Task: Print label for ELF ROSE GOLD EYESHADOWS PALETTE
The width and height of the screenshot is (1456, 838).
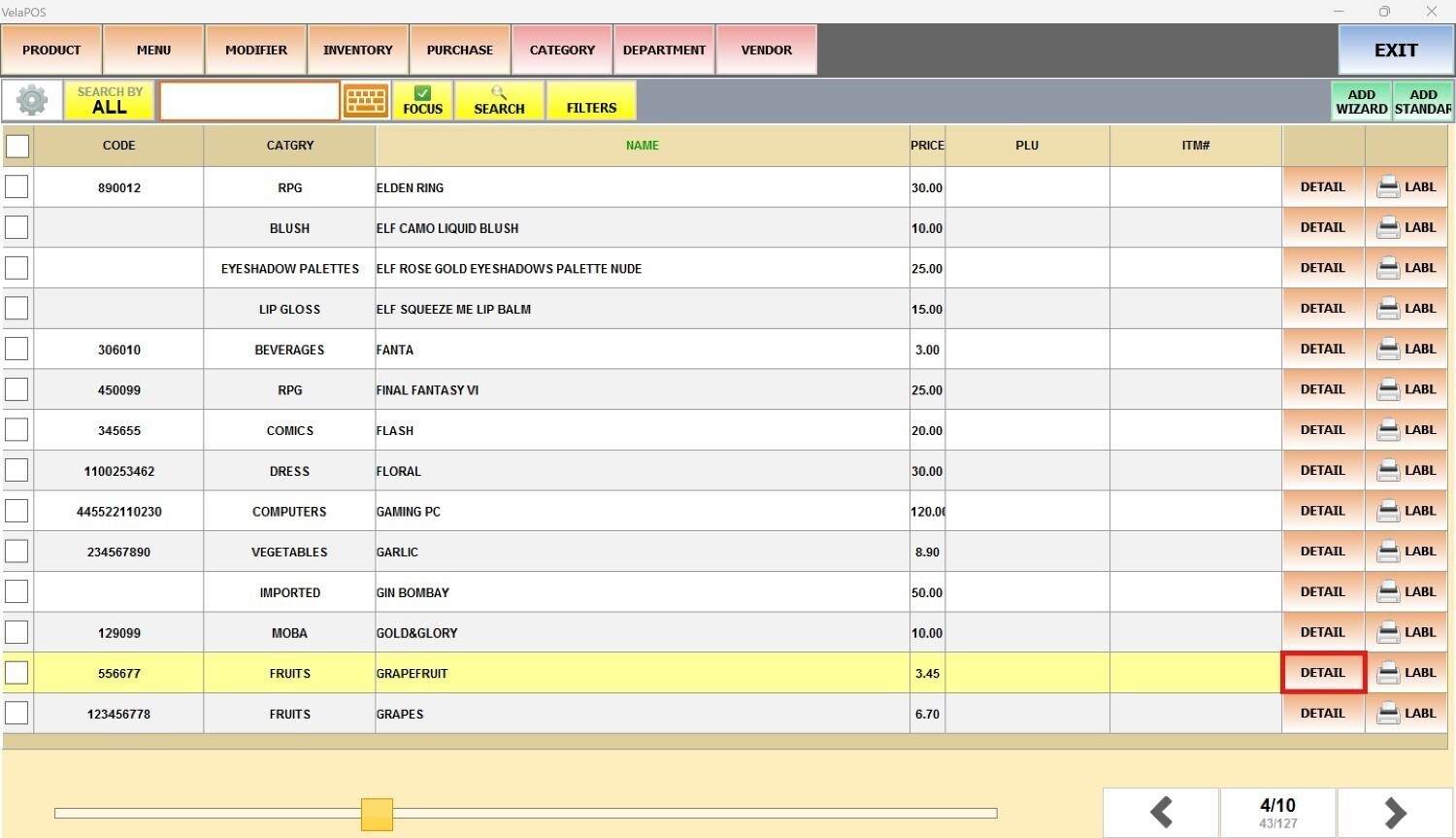Action: pyautogui.click(x=1406, y=268)
